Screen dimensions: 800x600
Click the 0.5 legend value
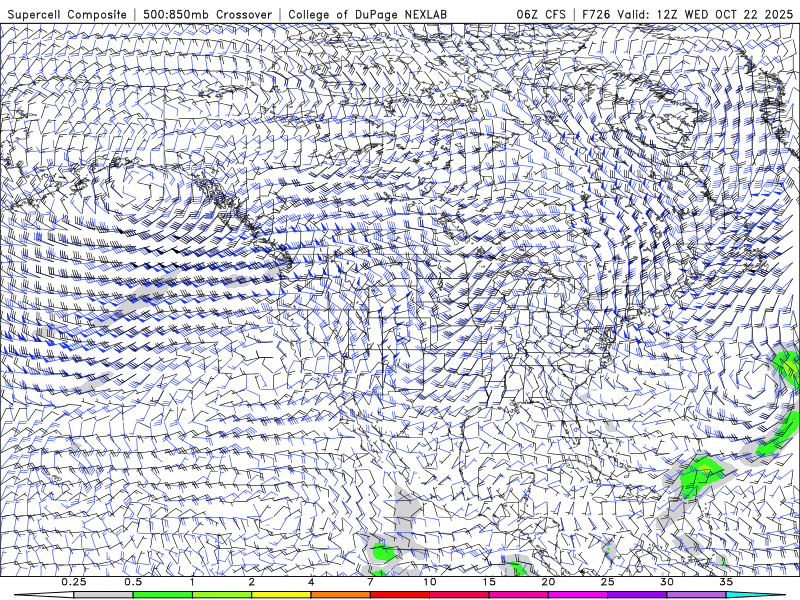pyautogui.click(x=133, y=582)
